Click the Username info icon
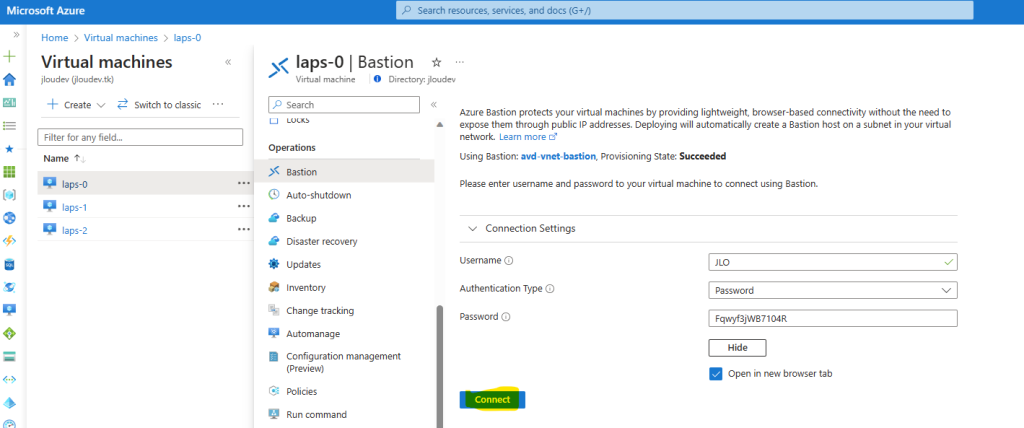This screenshot has height=428, width=1024. tap(509, 261)
